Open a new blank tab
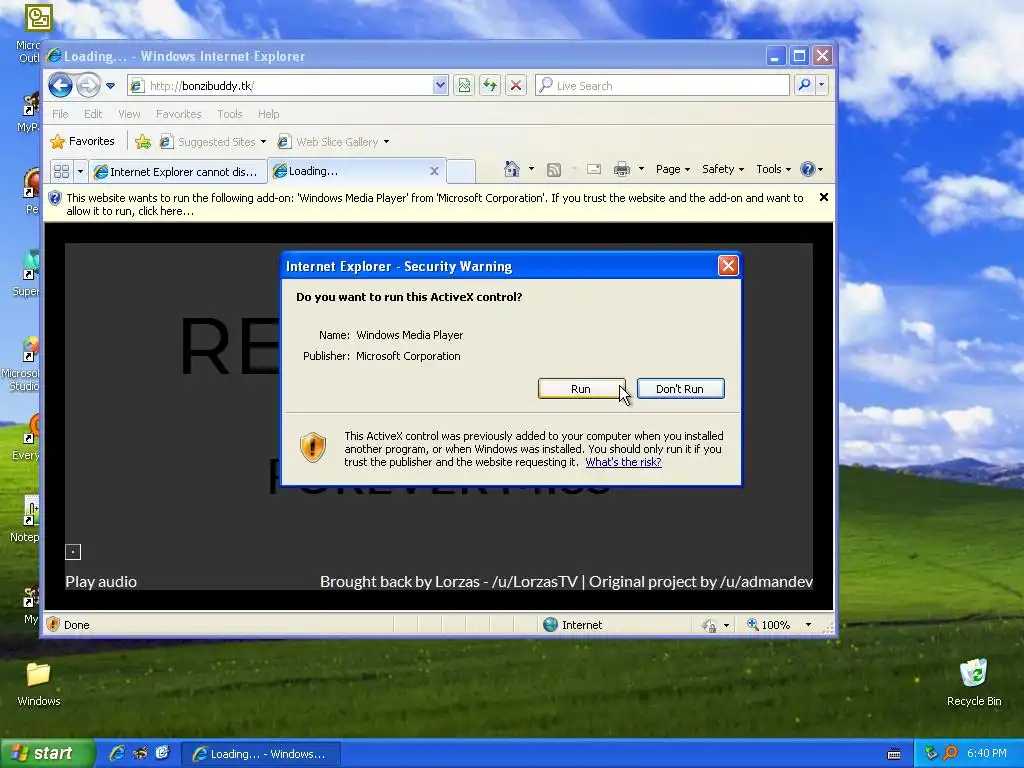The image size is (1024, 768). [x=461, y=171]
